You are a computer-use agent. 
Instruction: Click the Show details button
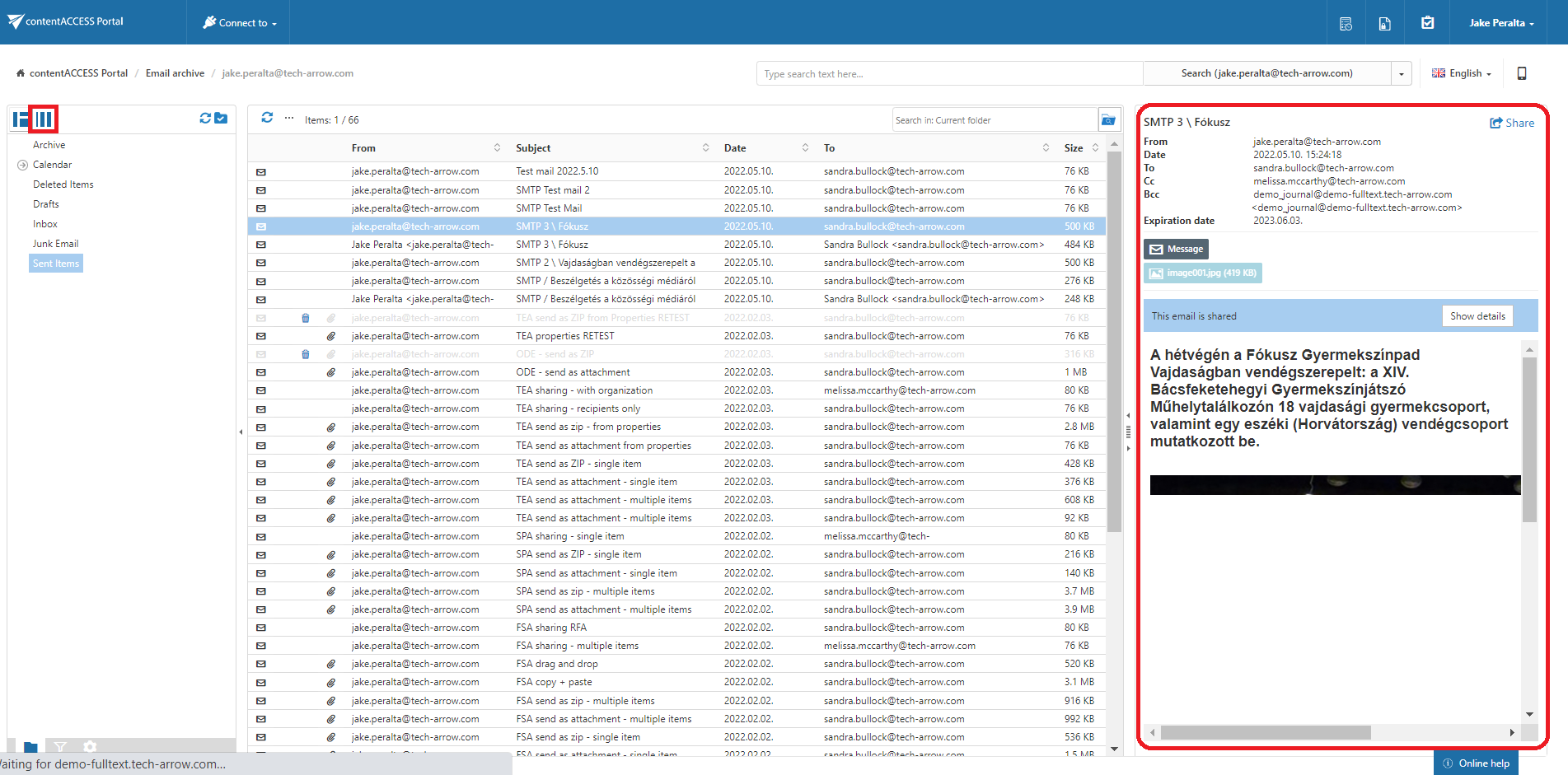(x=1477, y=316)
